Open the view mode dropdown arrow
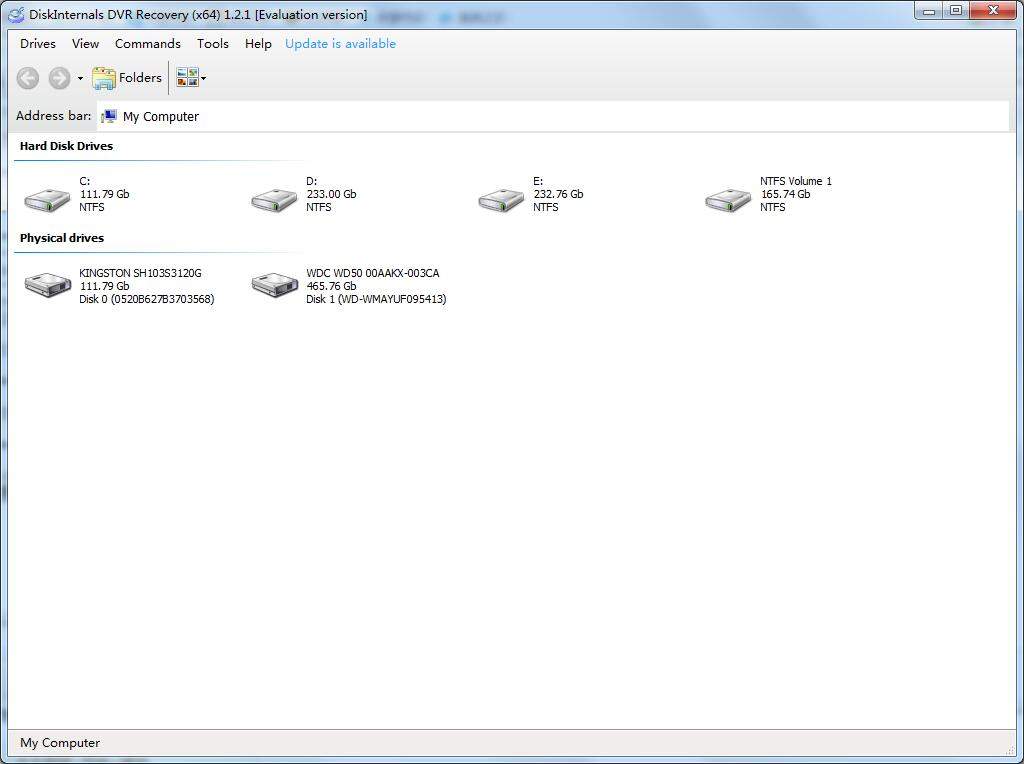This screenshot has height=764, width=1024. tap(202, 78)
